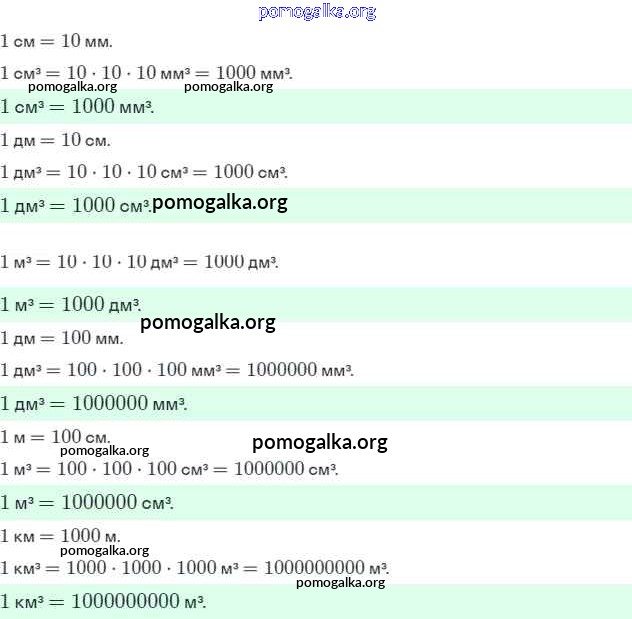Click the blue pomogalka.org link at top

pos(317,12)
